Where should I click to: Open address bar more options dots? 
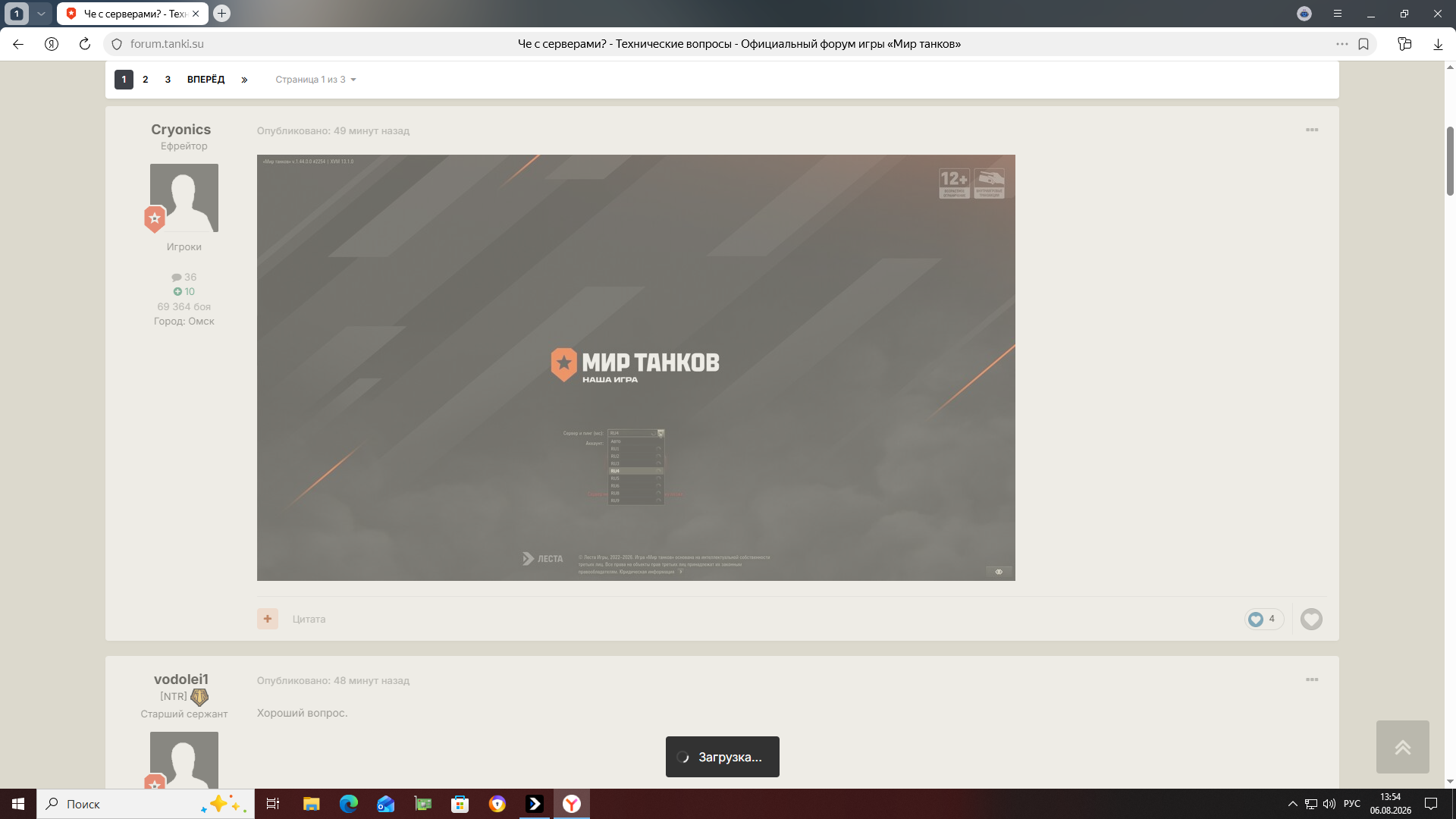click(1342, 44)
